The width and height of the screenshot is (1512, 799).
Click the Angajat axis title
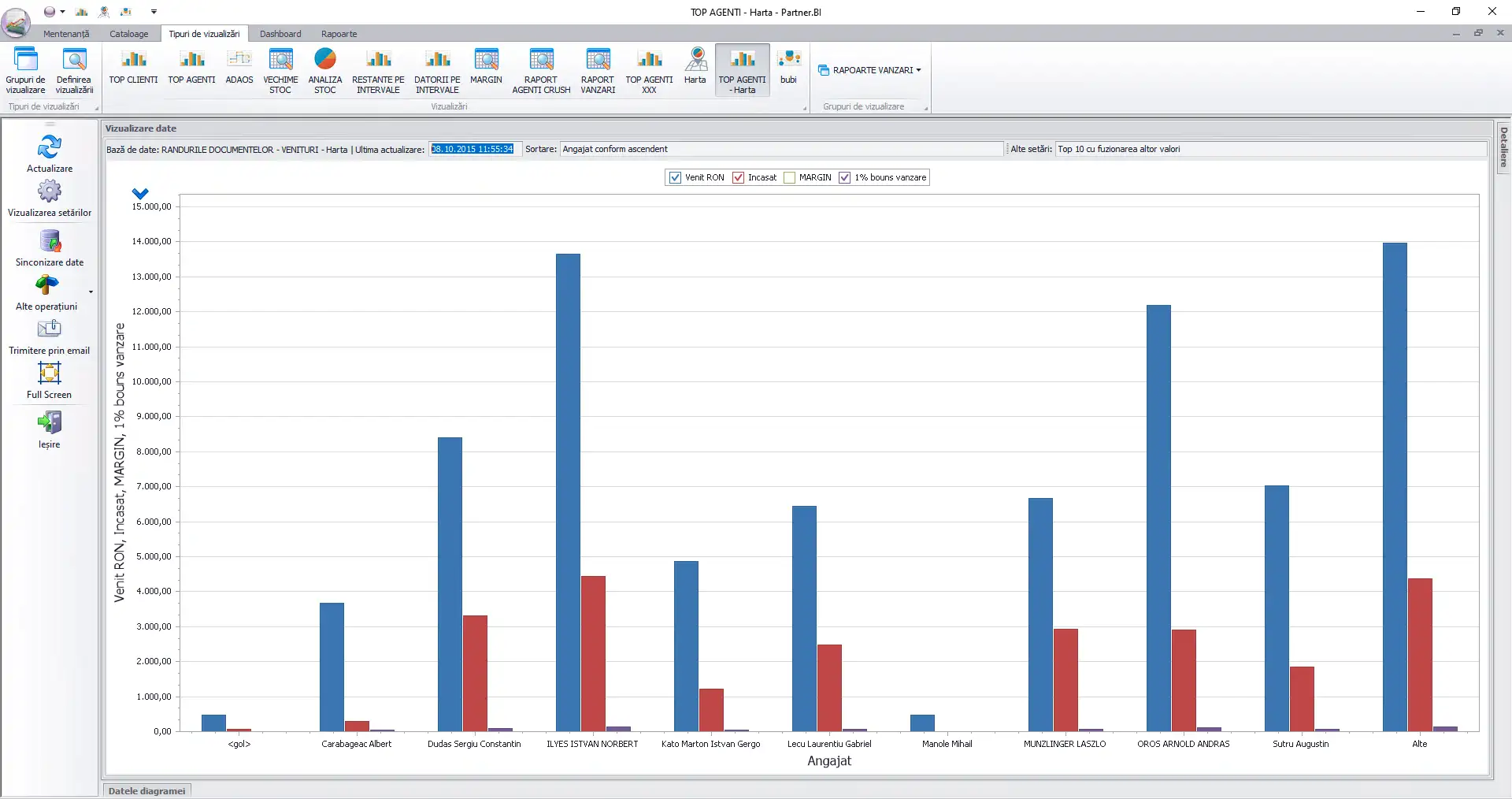(x=829, y=761)
